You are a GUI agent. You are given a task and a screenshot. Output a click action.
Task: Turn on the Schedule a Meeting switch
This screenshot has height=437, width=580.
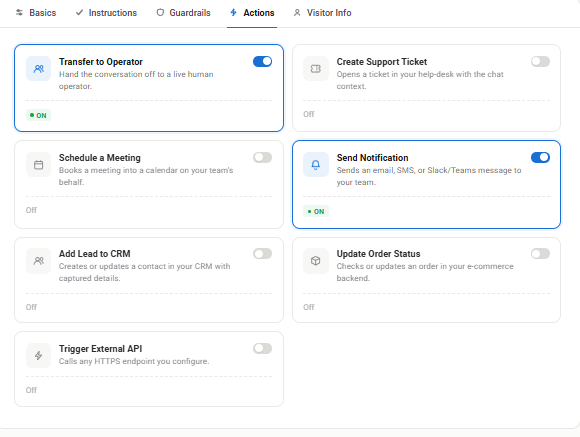(263, 158)
